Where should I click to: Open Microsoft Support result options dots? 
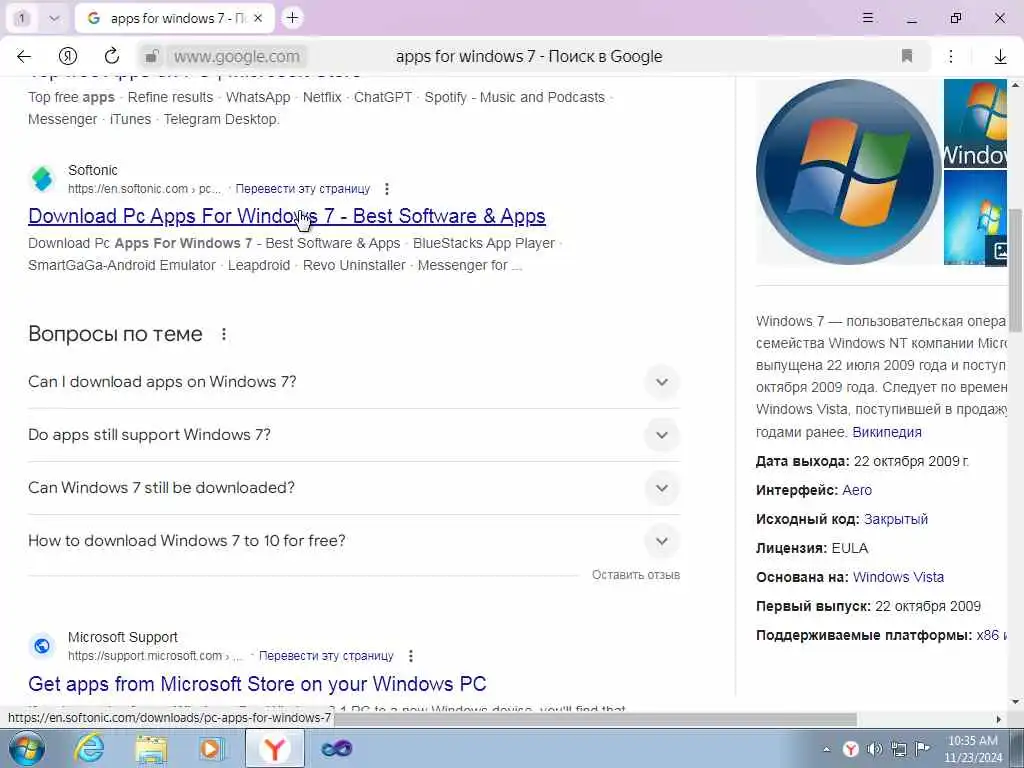click(410, 656)
